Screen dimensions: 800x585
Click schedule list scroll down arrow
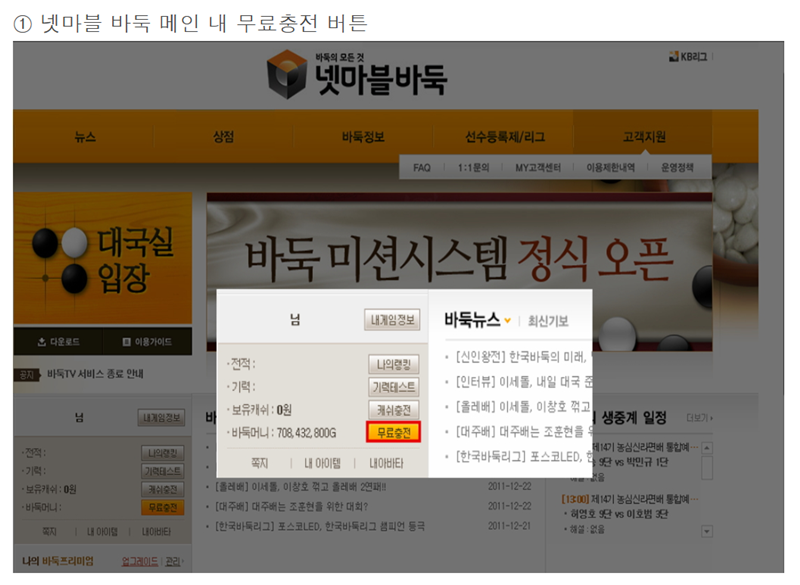coord(707,531)
